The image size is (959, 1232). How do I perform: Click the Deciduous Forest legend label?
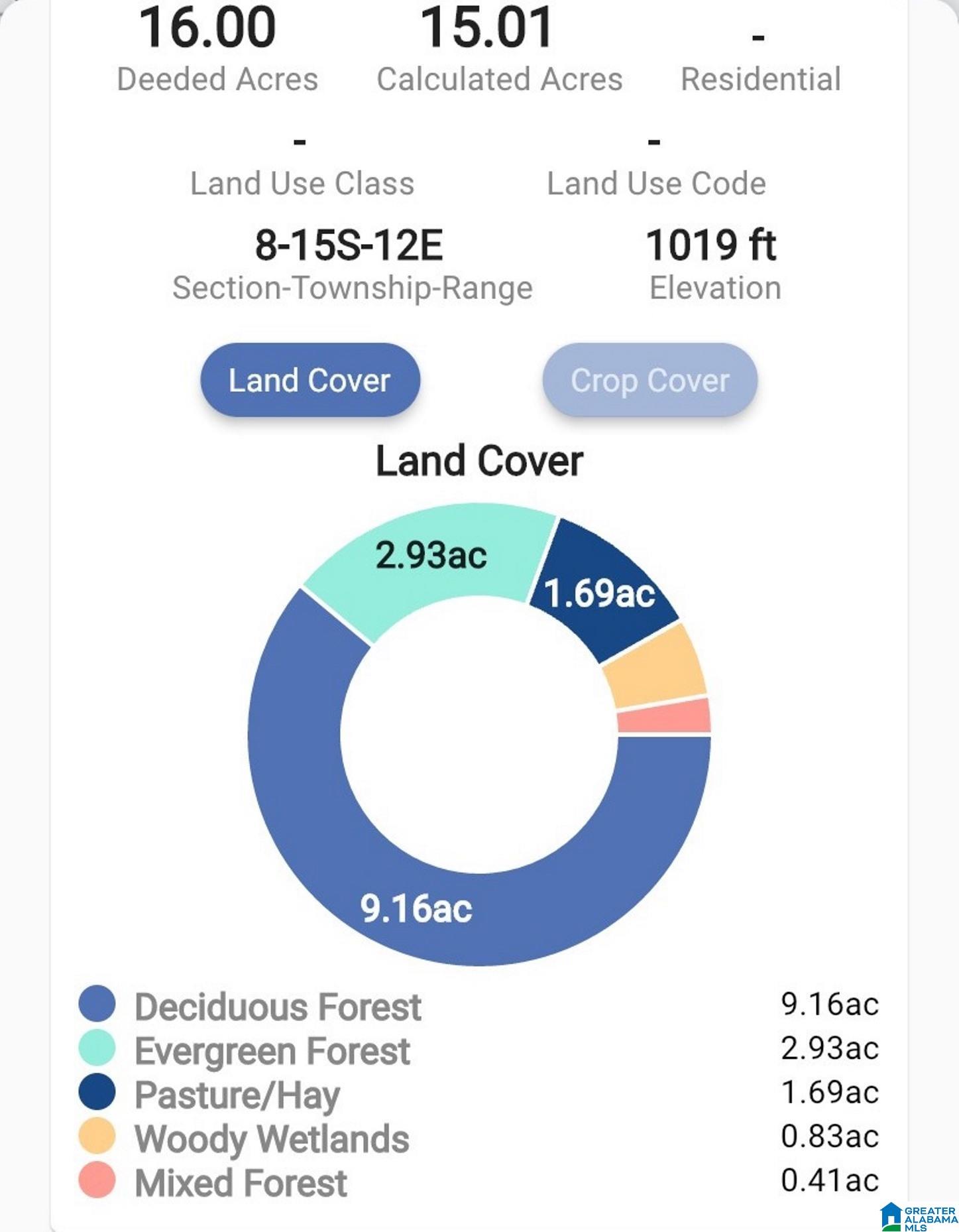click(x=278, y=1007)
